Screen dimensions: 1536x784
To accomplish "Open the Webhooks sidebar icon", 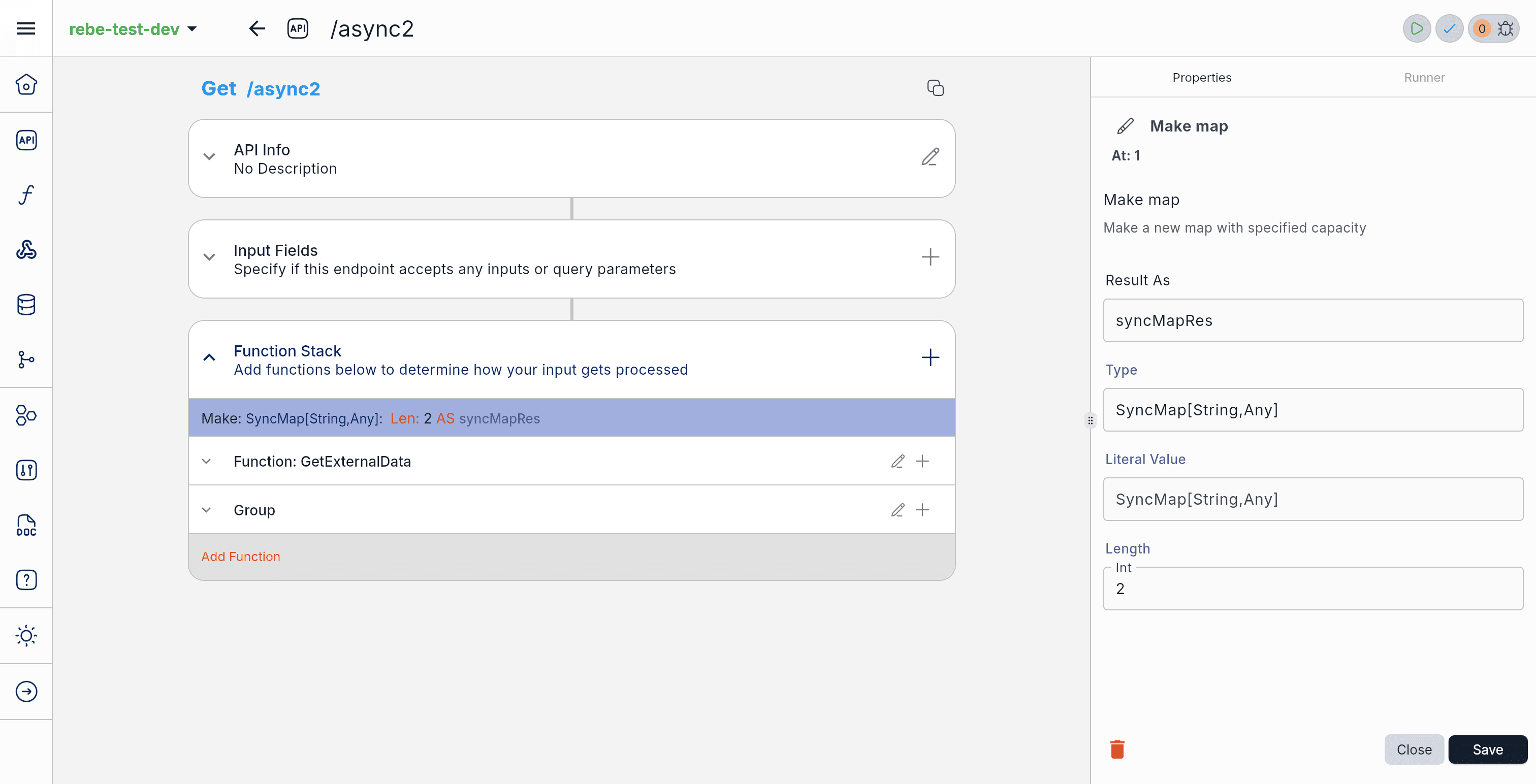I will coord(26,249).
